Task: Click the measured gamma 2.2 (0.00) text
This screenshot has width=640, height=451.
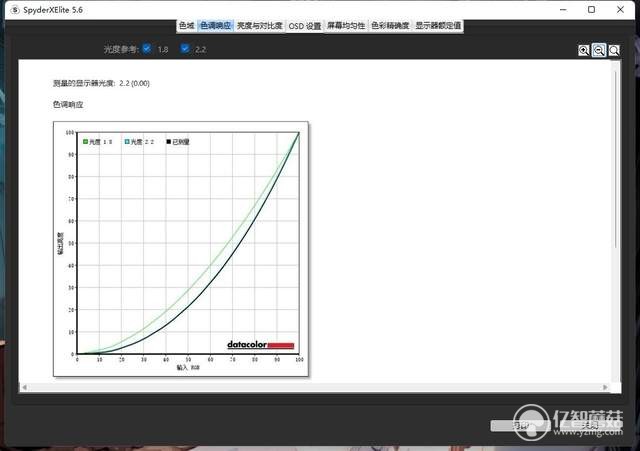Action: (x=101, y=83)
